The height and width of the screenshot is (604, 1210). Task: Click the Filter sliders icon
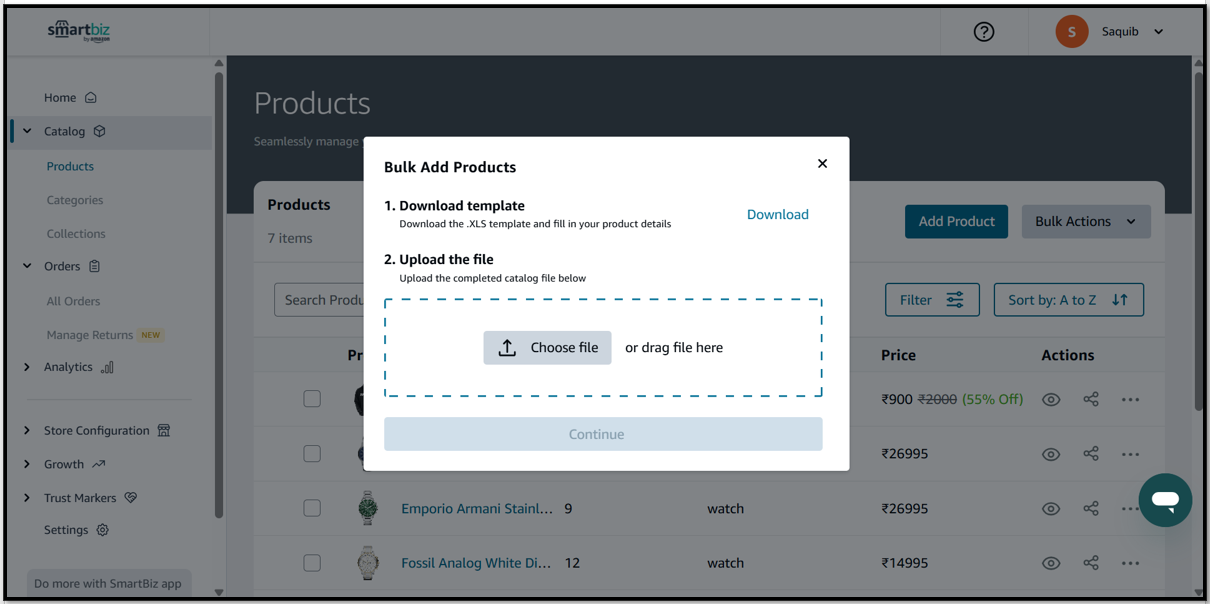point(955,300)
